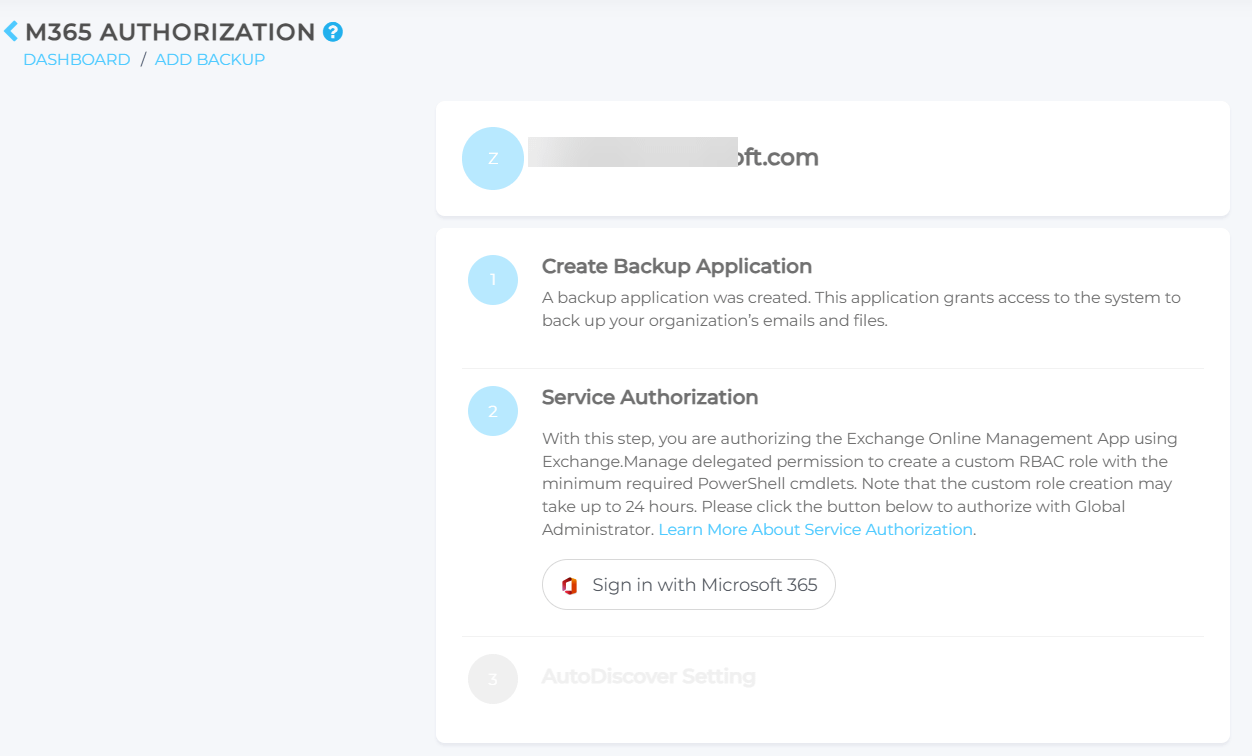Screen dimensions: 1252x756
Task: Click the back arrow chevron
Action: tap(11, 30)
